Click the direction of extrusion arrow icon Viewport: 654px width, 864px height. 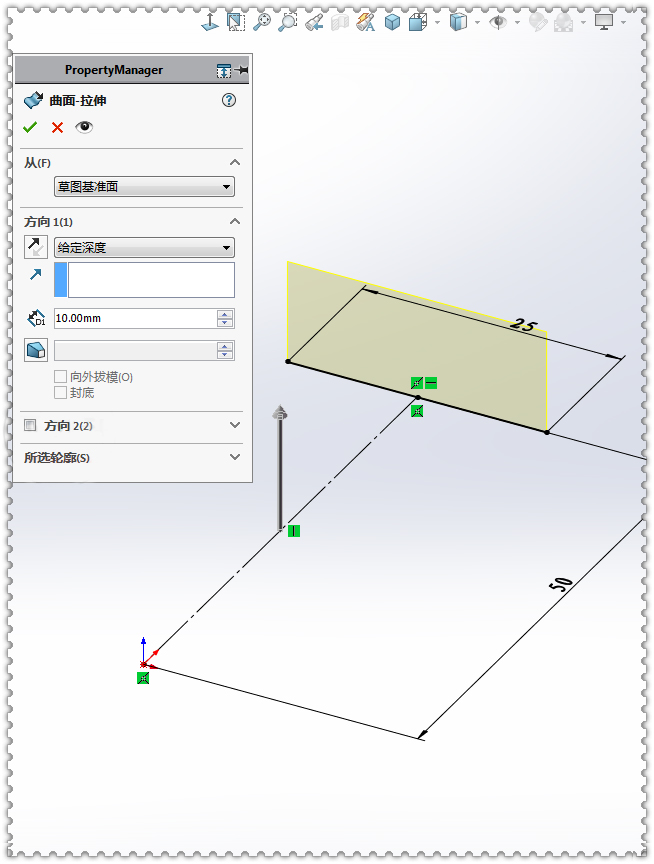click(x=36, y=274)
